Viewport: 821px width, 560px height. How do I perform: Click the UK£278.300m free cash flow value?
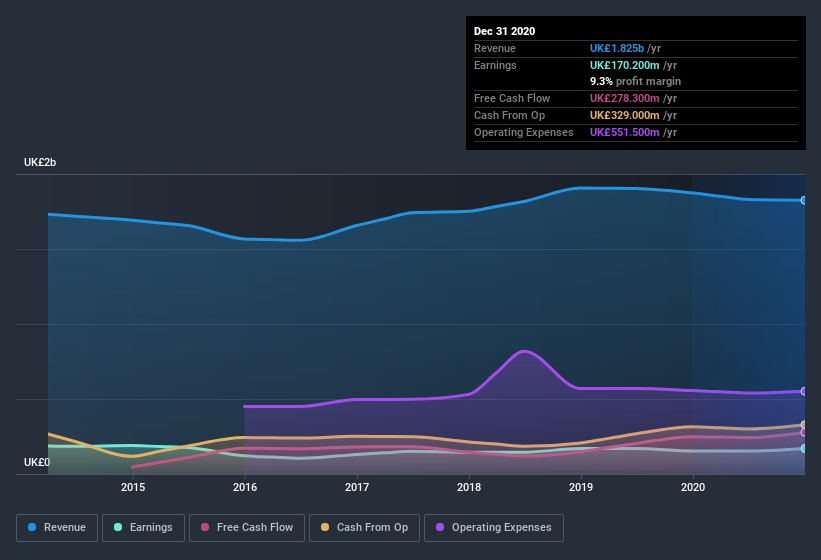pos(625,98)
